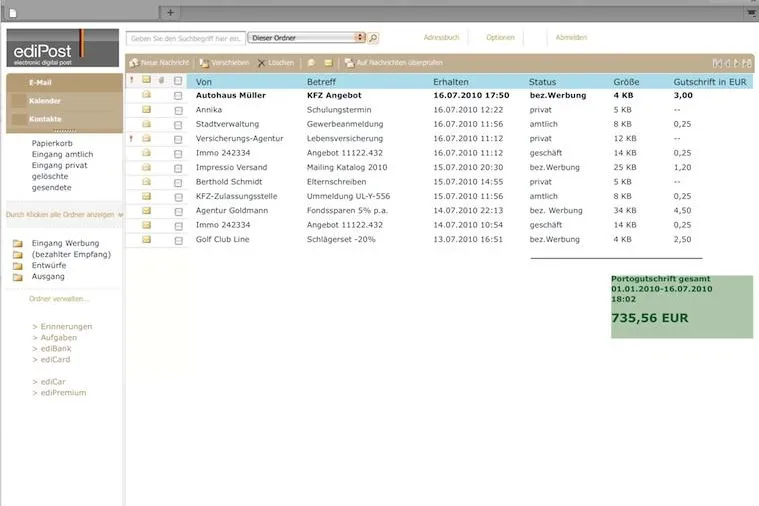The height and width of the screenshot is (506, 759).
Task: Check the Agentur Goldmann message checkbox
Action: 178,212
